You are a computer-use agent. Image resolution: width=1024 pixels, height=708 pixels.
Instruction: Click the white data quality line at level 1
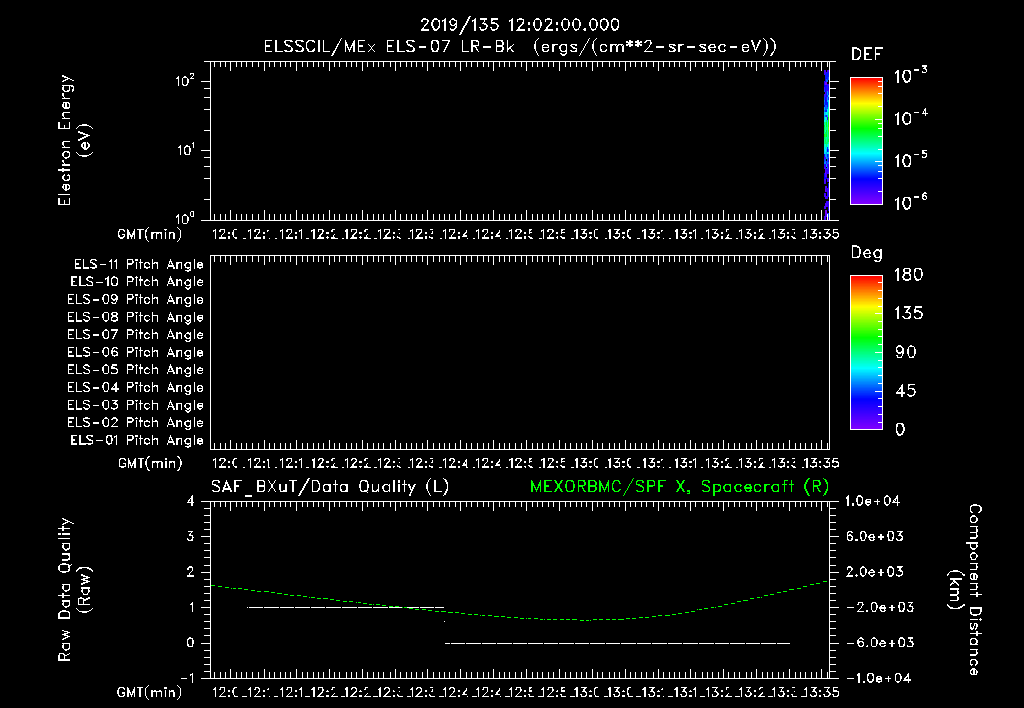345,607
